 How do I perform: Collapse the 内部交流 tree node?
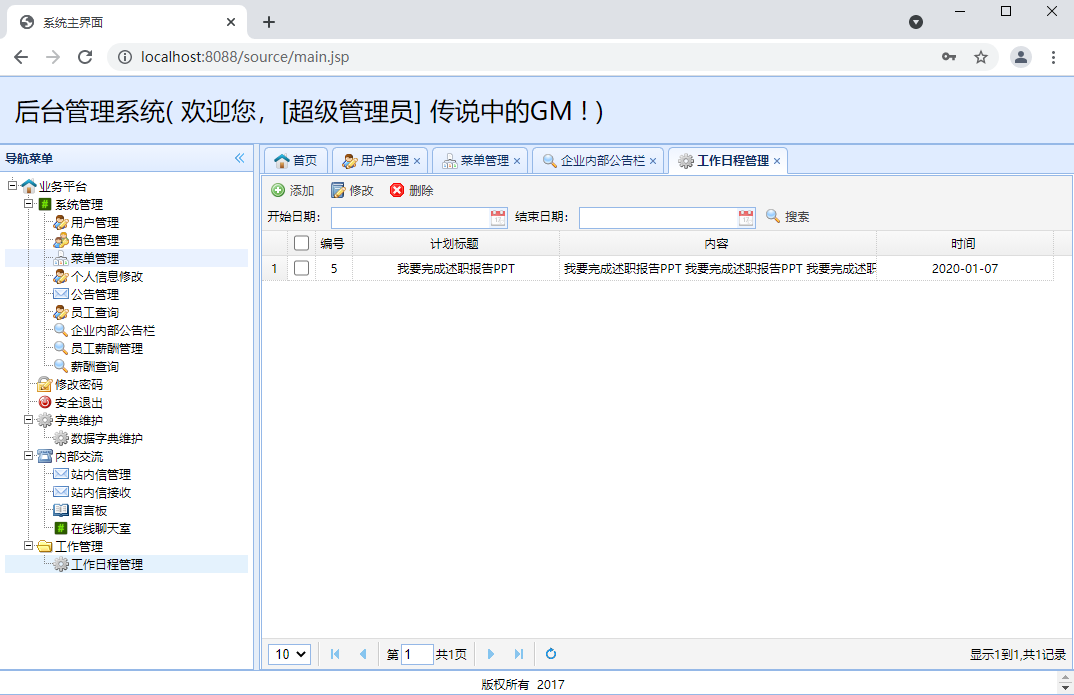28,456
